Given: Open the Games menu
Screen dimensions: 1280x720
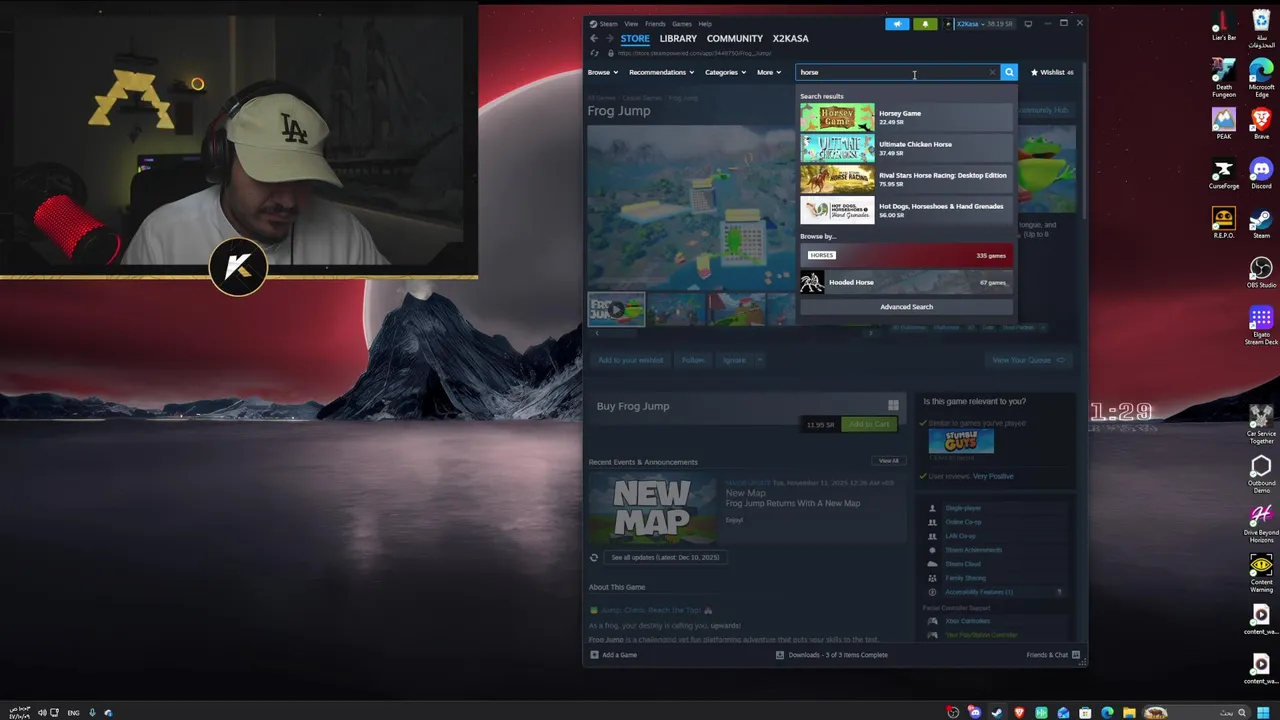Looking at the screenshot, I should (x=681, y=24).
